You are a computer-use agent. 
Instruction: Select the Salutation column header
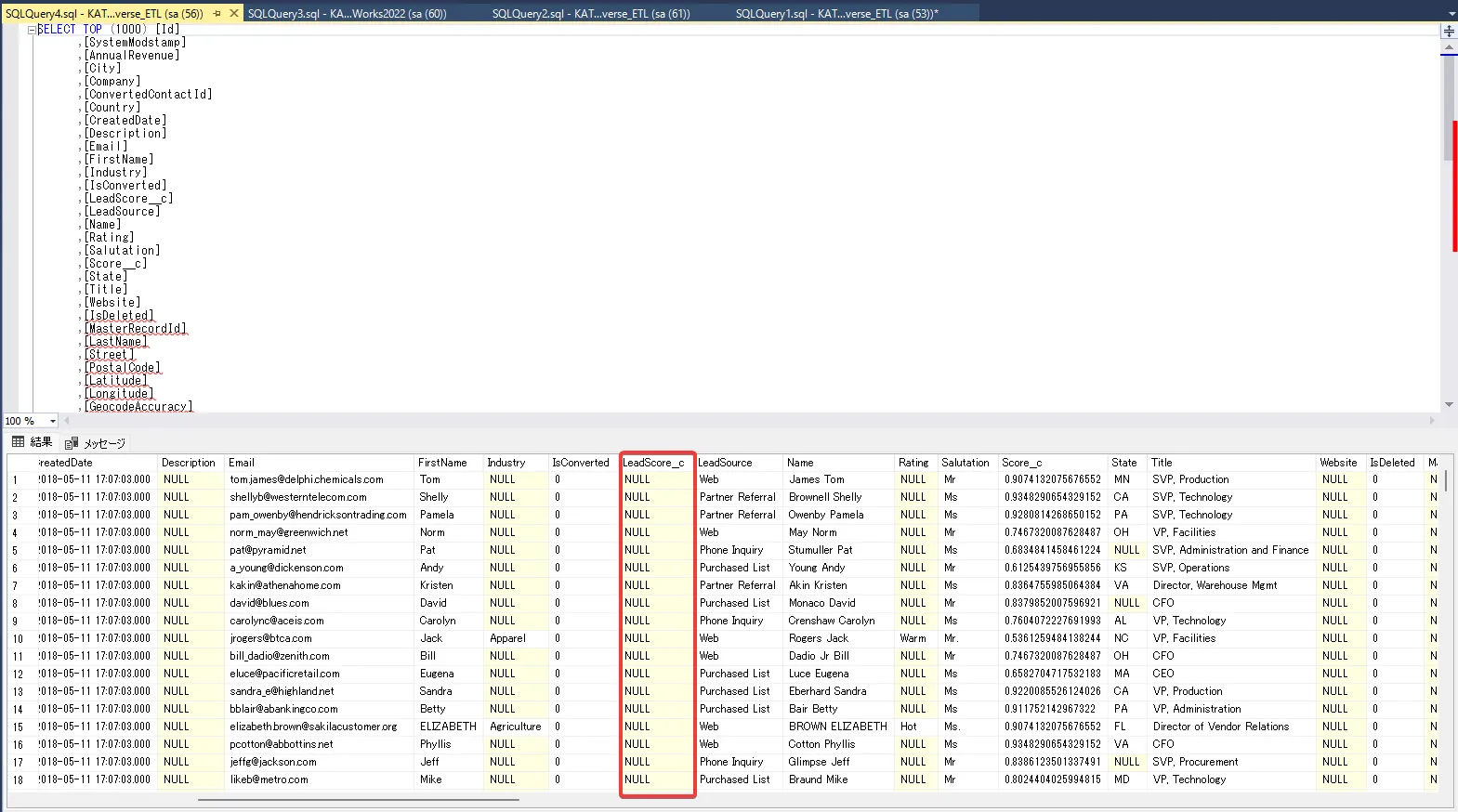[967, 463]
